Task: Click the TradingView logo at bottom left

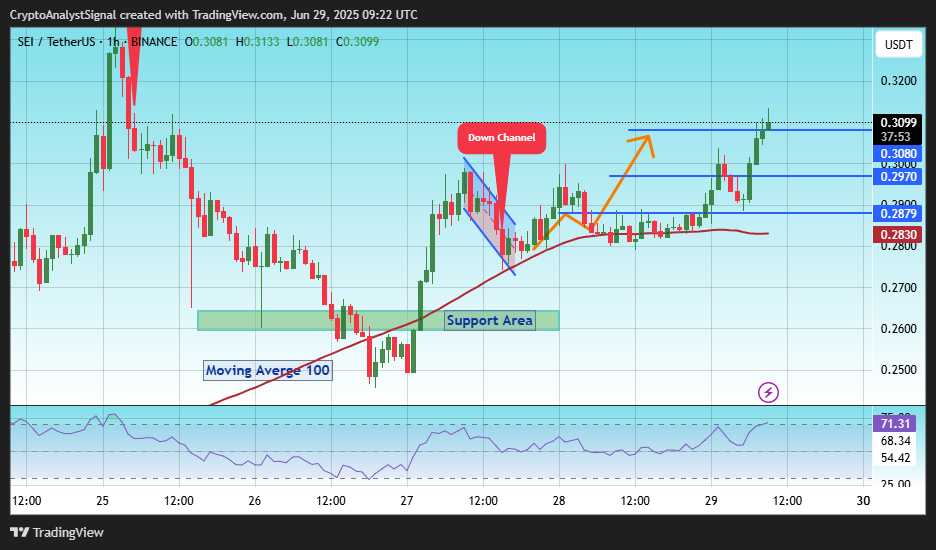Action: coord(57,532)
